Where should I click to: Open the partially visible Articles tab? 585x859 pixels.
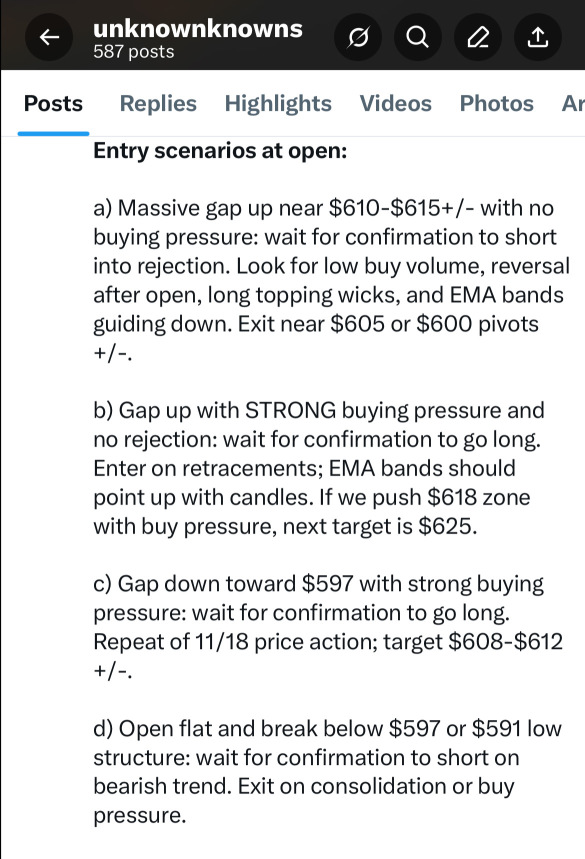click(x=572, y=103)
